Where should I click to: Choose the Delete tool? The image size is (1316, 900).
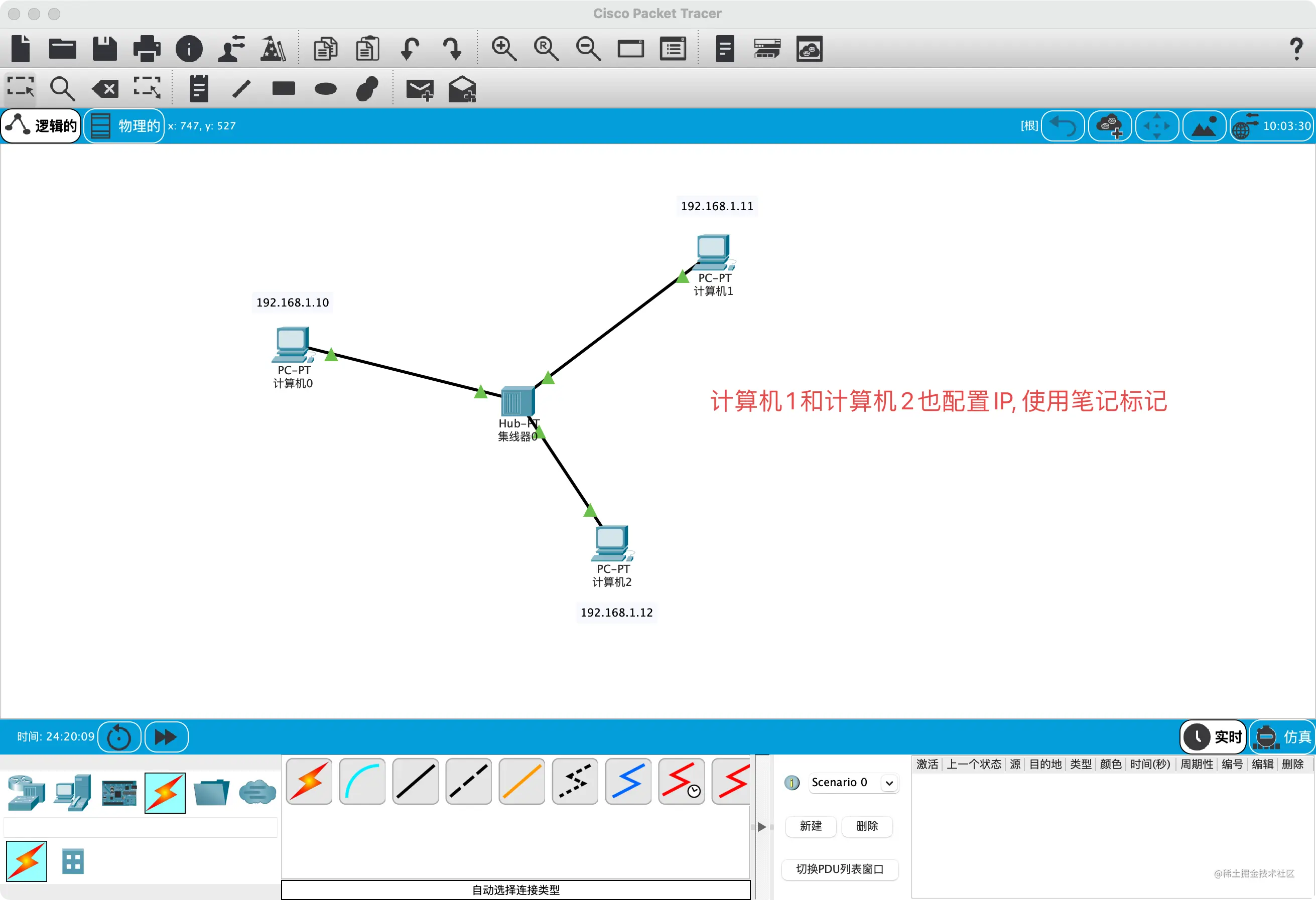(105, 88)
